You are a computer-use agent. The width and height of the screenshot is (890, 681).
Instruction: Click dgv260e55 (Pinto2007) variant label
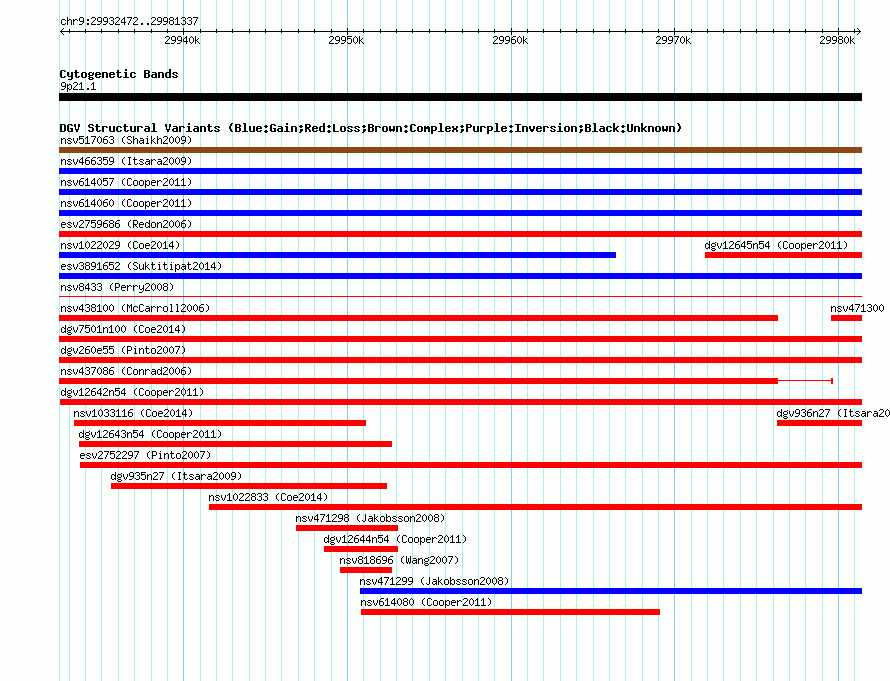coord(123,350)
